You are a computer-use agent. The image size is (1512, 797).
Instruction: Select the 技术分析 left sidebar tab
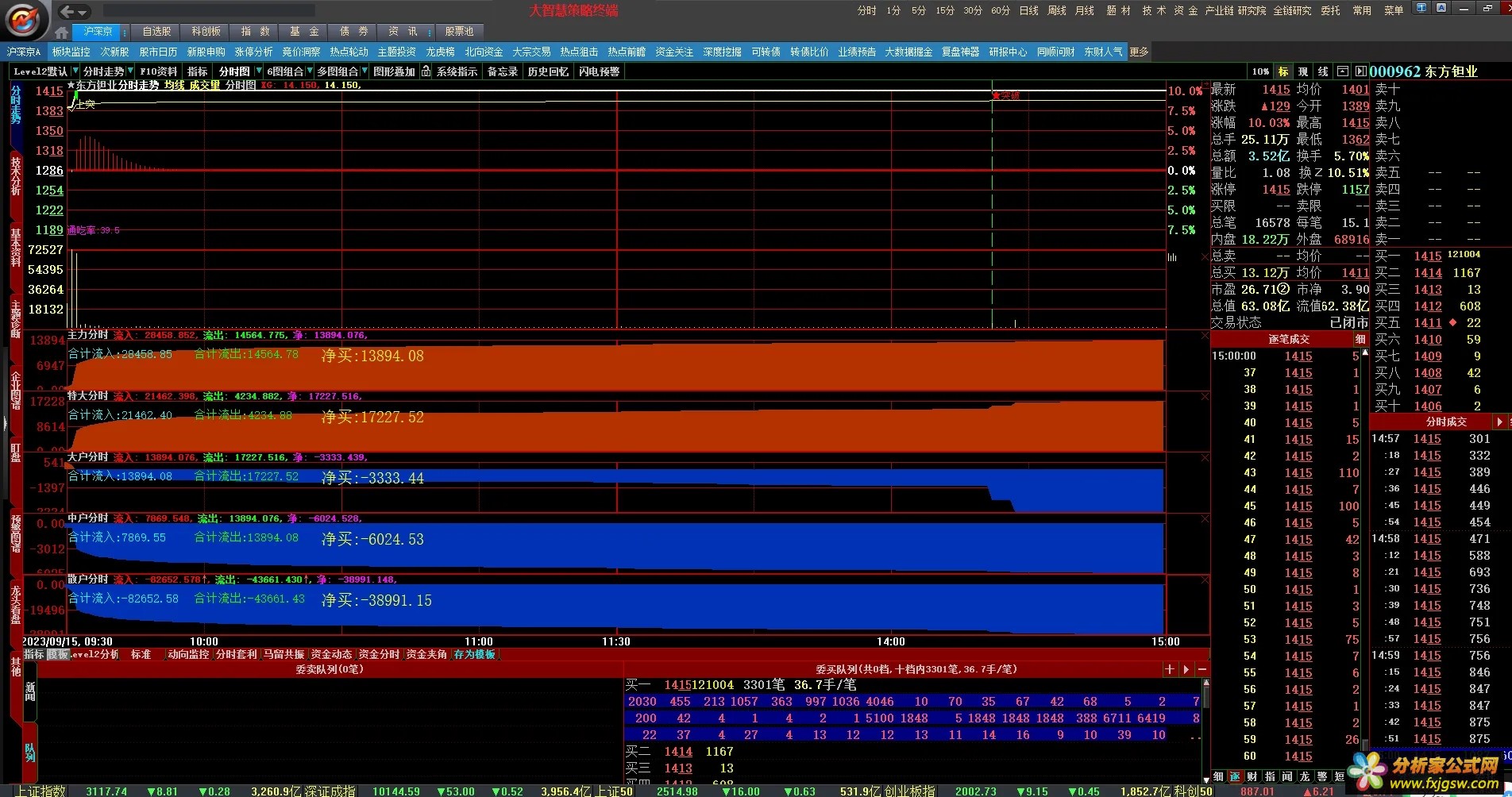16,176
